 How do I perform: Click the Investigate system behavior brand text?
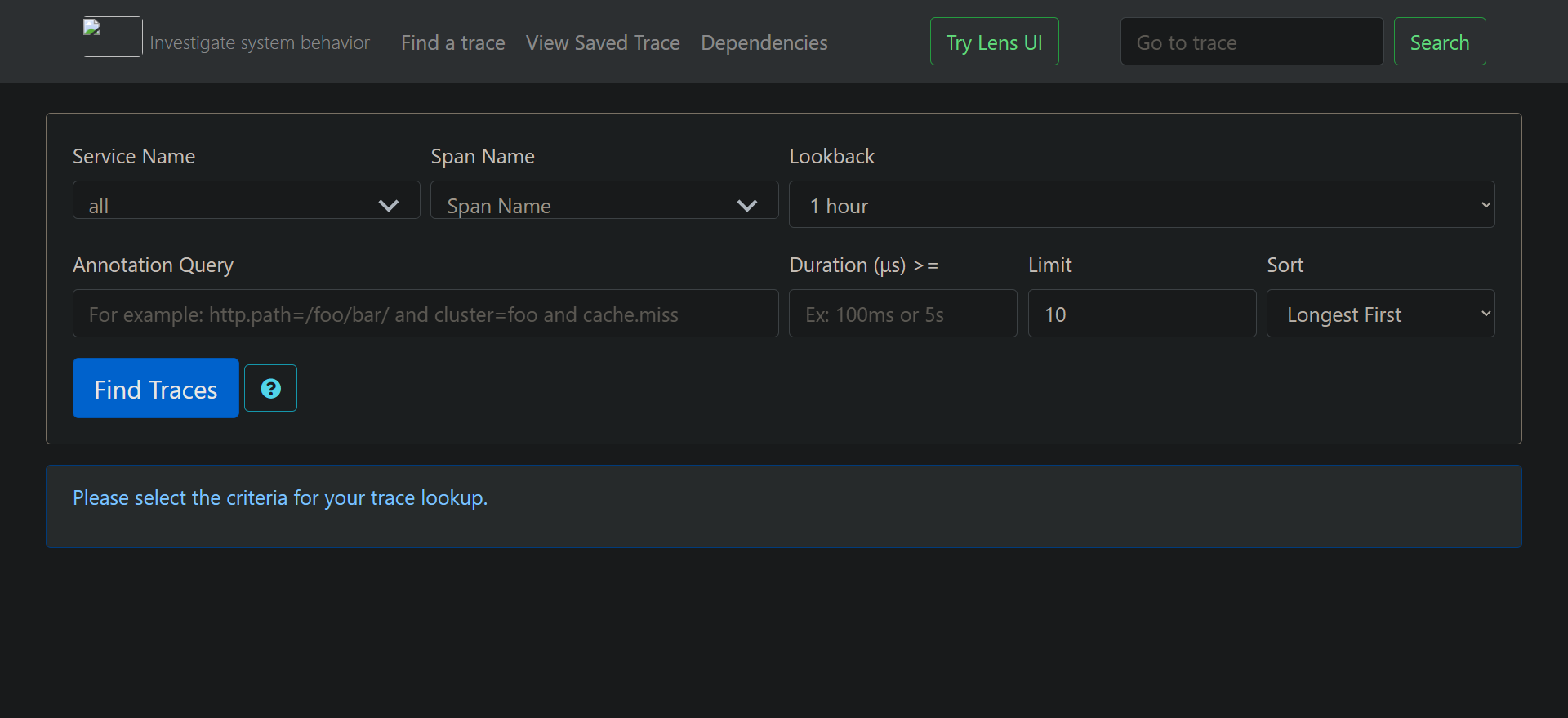click(x=260, y=42)
